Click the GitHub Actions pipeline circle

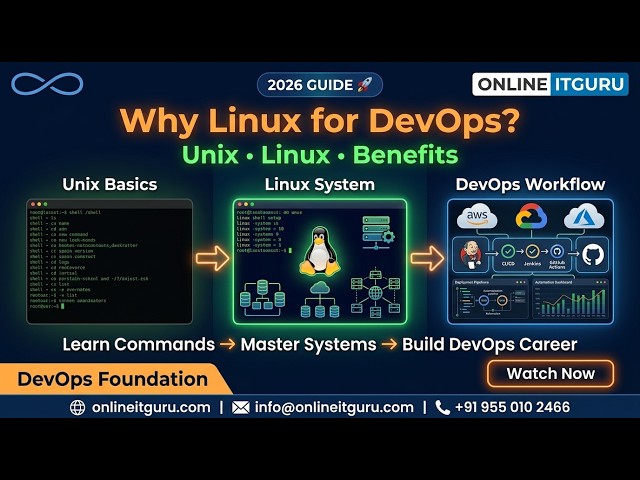557,251
